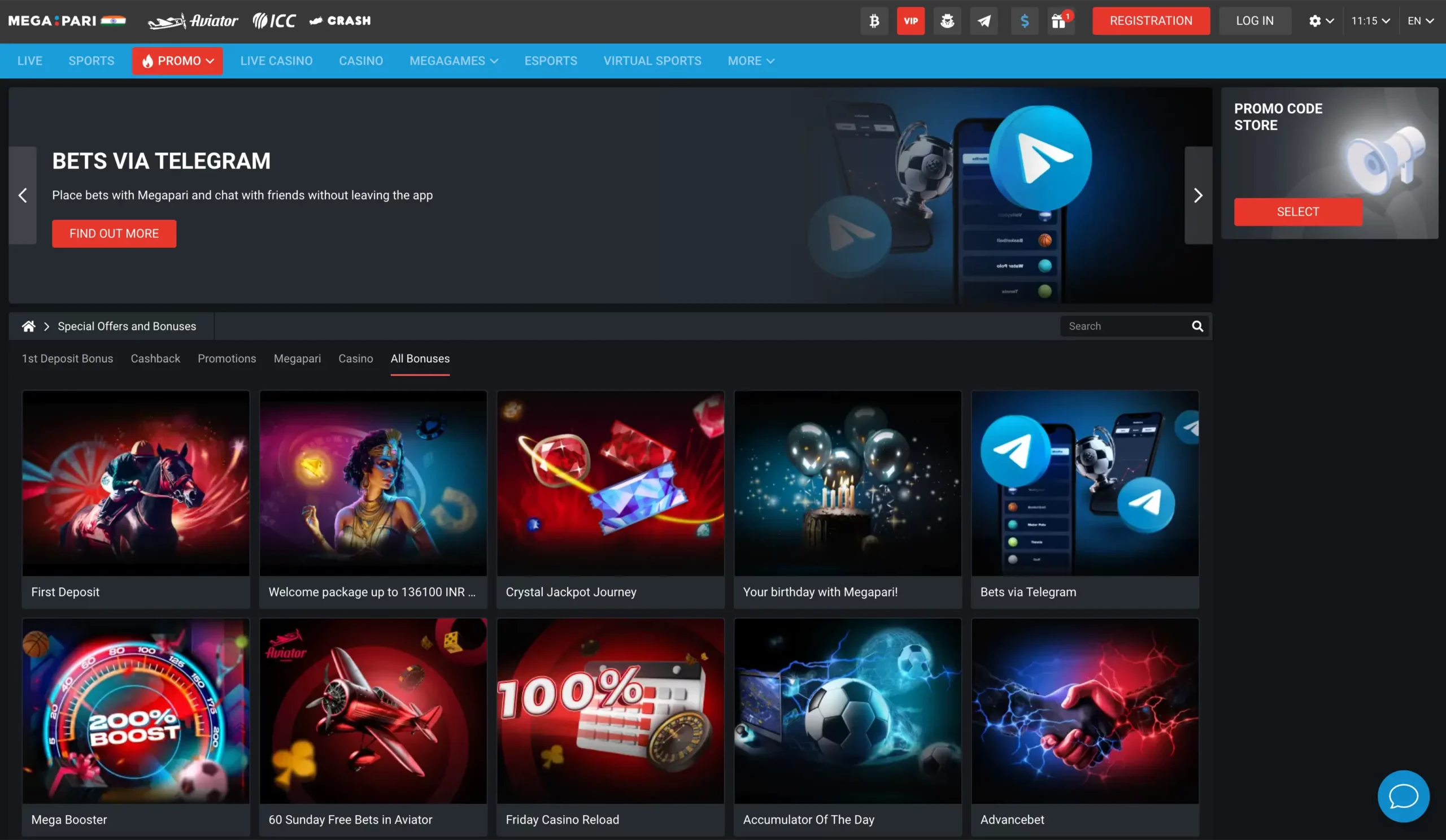Open the Friday Casino Reload card

click(610, 726)
